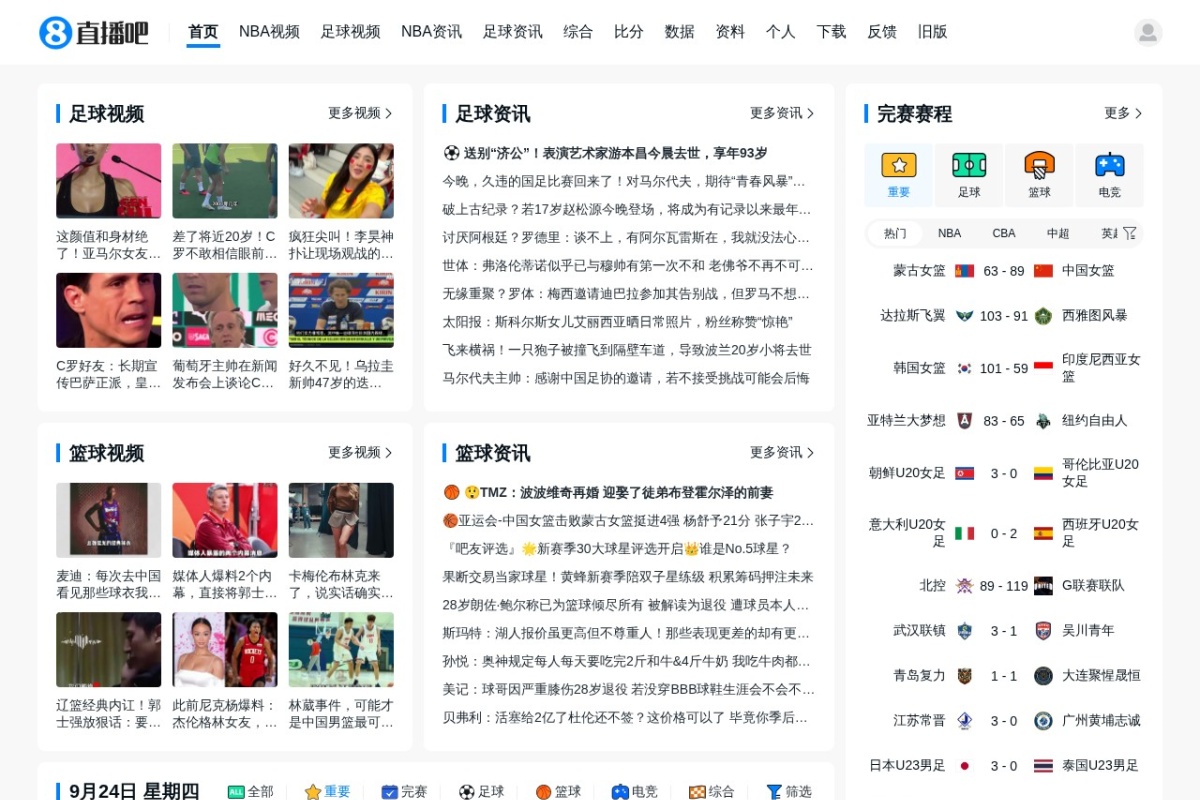Filter schedule by 全部 icon

pos(236,792)
